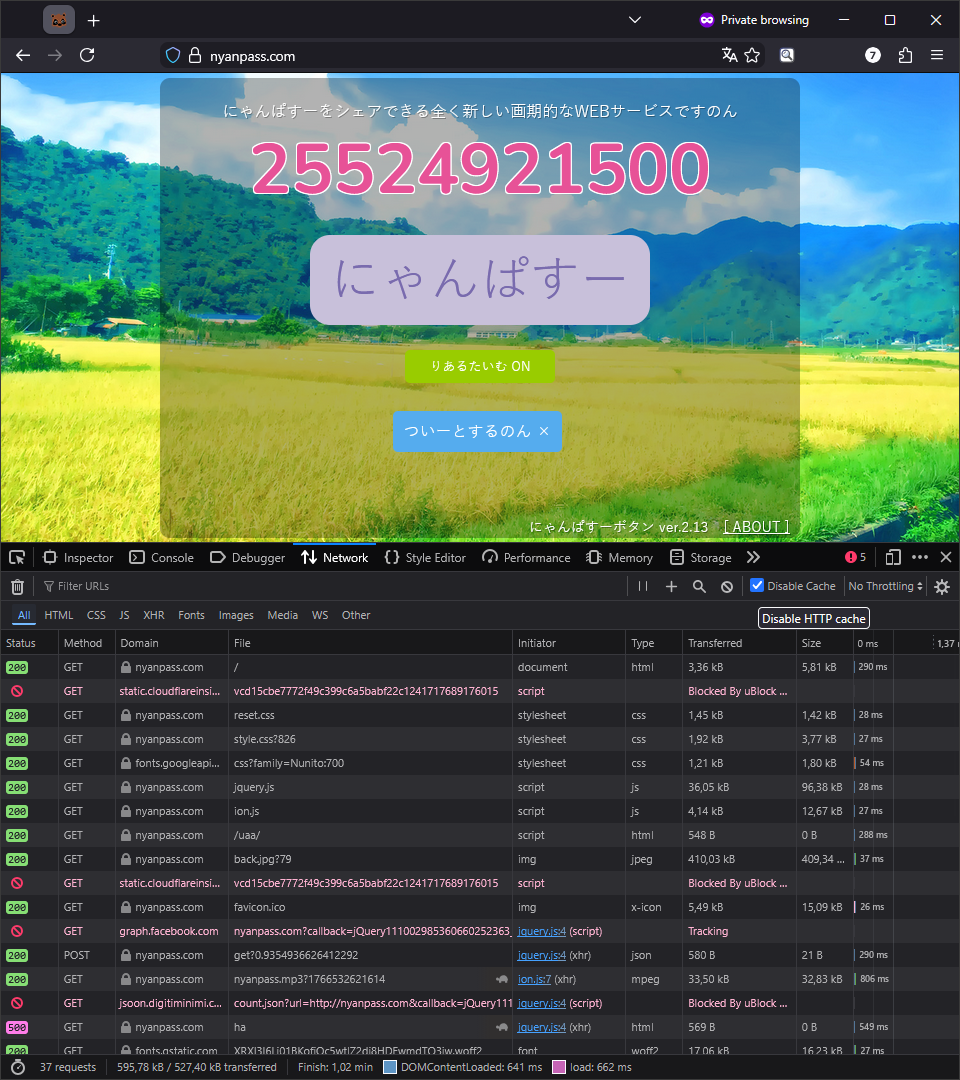Filter requests by Fonts
The height and width of the screenshot is (1080, 960).
pos(191,615)
